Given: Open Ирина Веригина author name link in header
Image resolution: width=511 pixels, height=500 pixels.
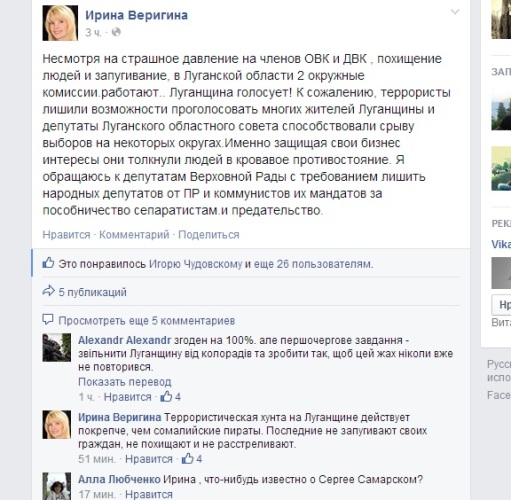Looking at the screenshot, I should (136, 15).
